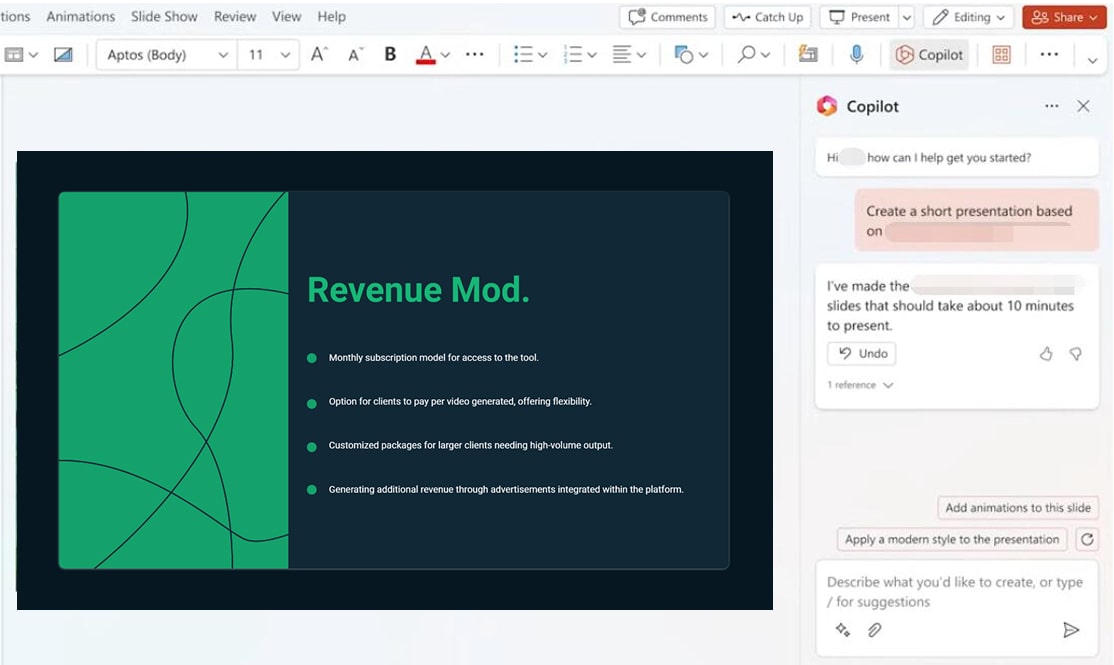Viewport: 1114px width, 665px height.
Task: Expand the ribbon display options chevron
Action: (x=1093, y=60)
